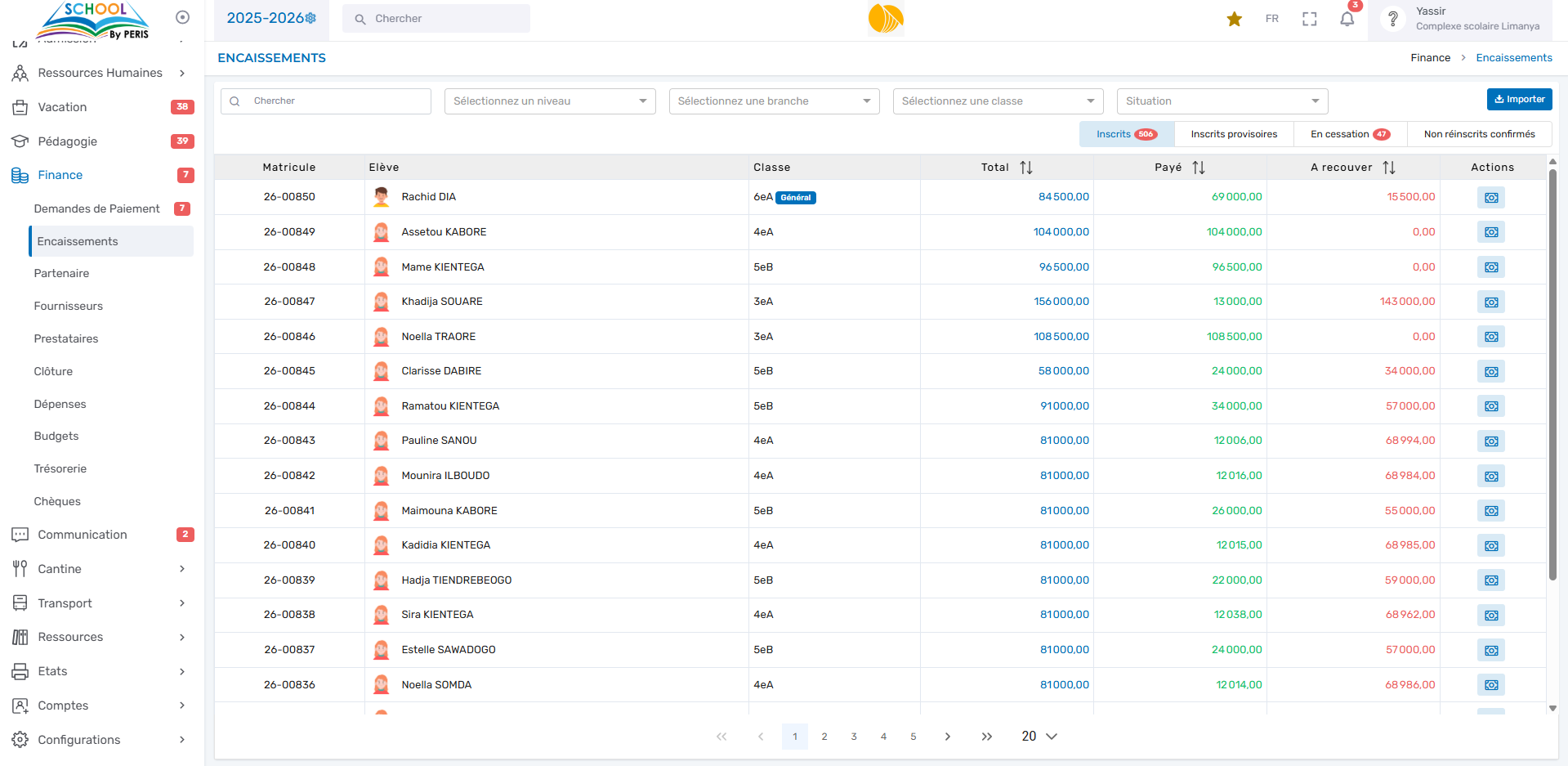
Task: Sort by A recouver column
Action: pos(1388,168)
